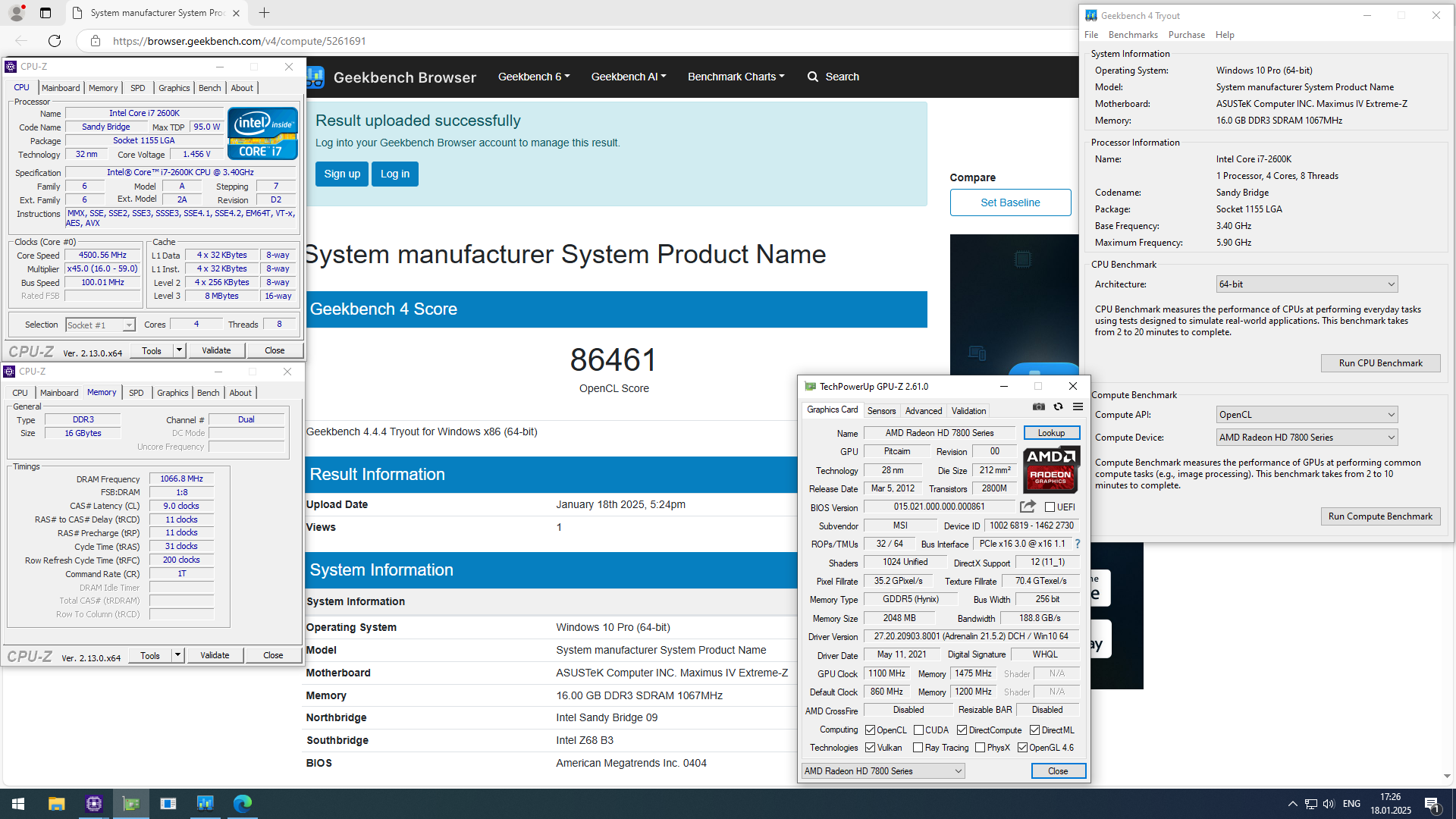Go back in the browser

coord(21,41)
